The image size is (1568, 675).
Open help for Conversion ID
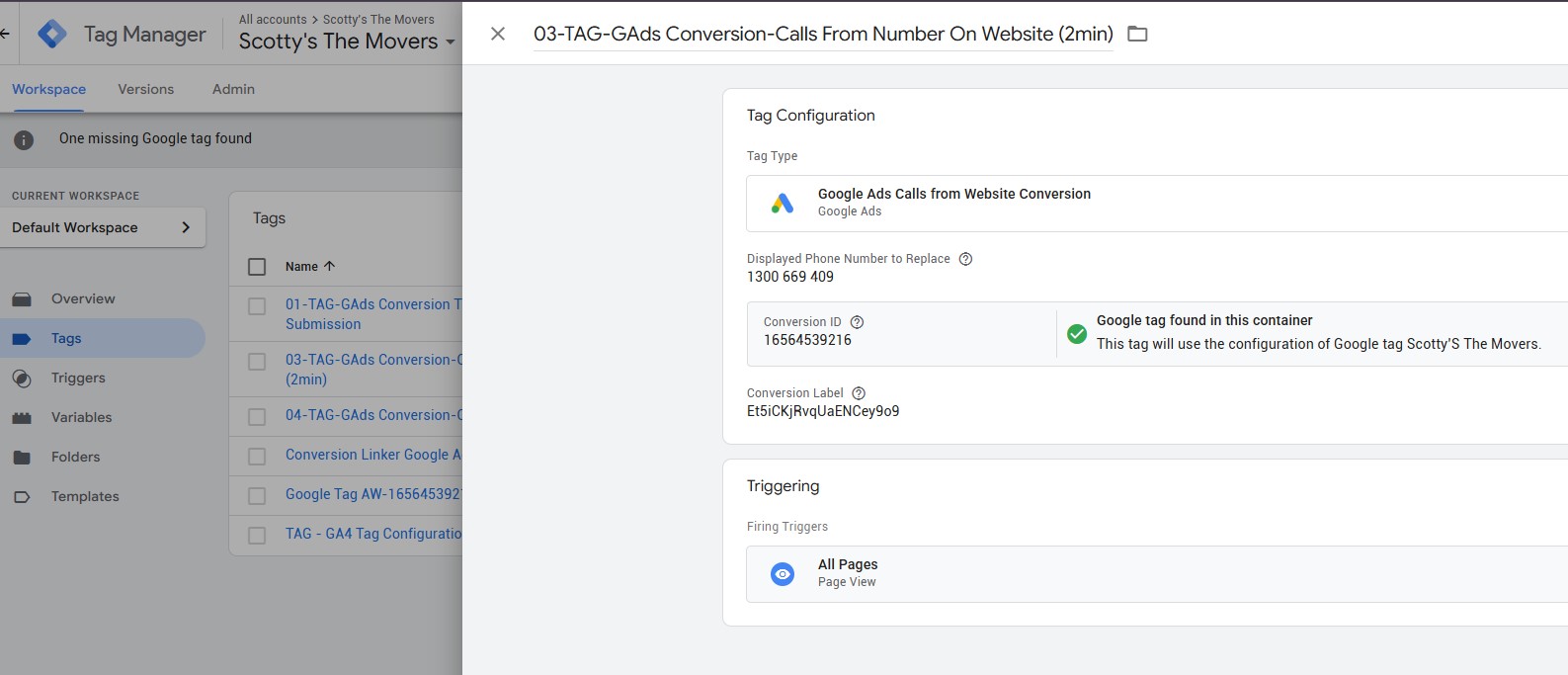tap(858, 322)
